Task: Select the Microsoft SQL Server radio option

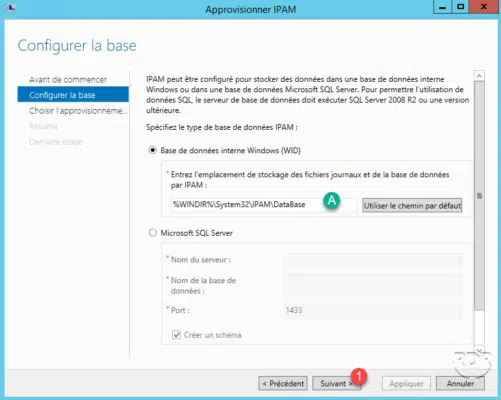Action: click(x=153, y=232)
